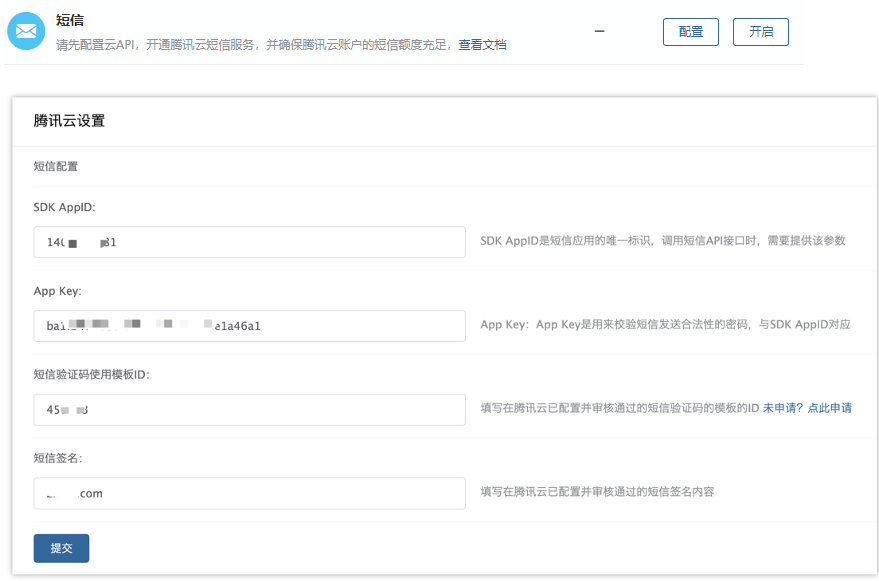Enable SMS with the 开启 button
The image size is (879, 581).
[761, 32]
